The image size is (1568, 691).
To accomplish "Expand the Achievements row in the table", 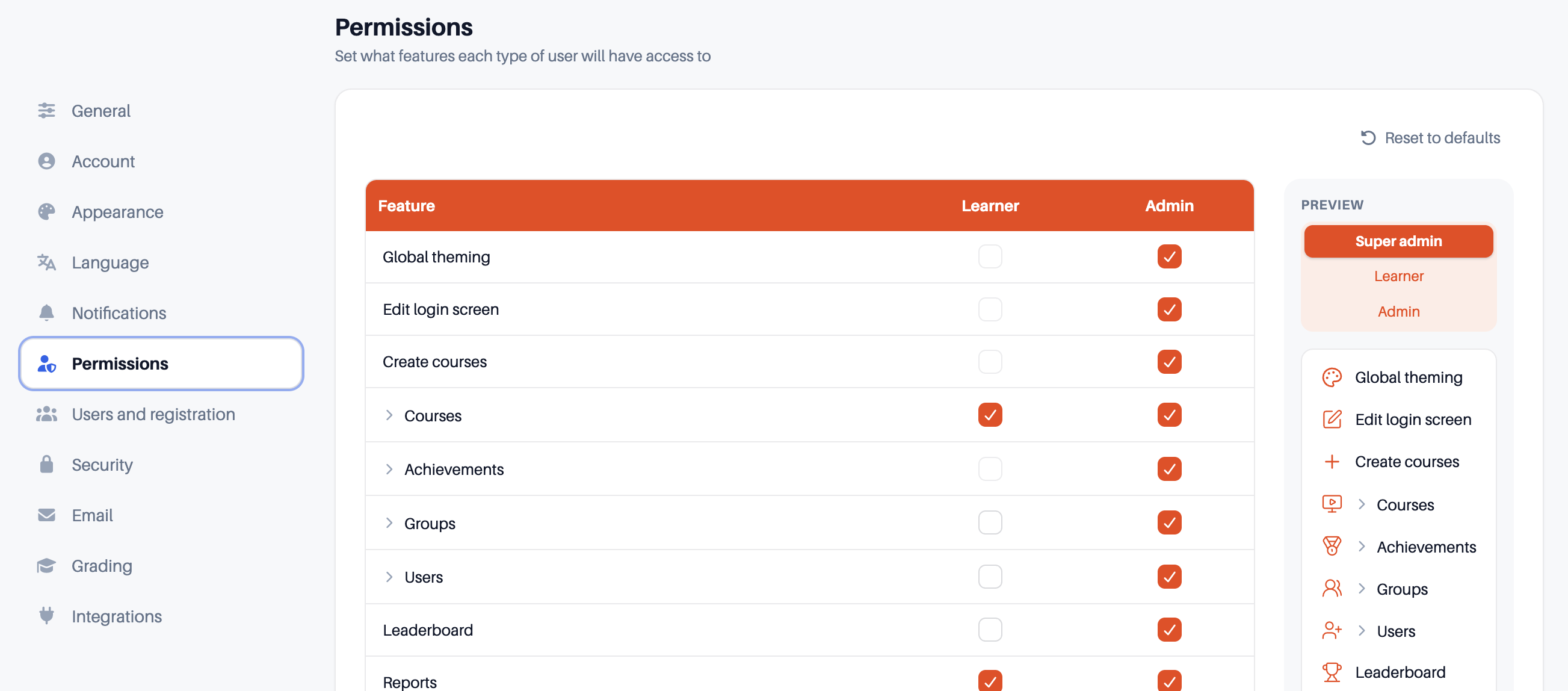I will click(389, 469).
